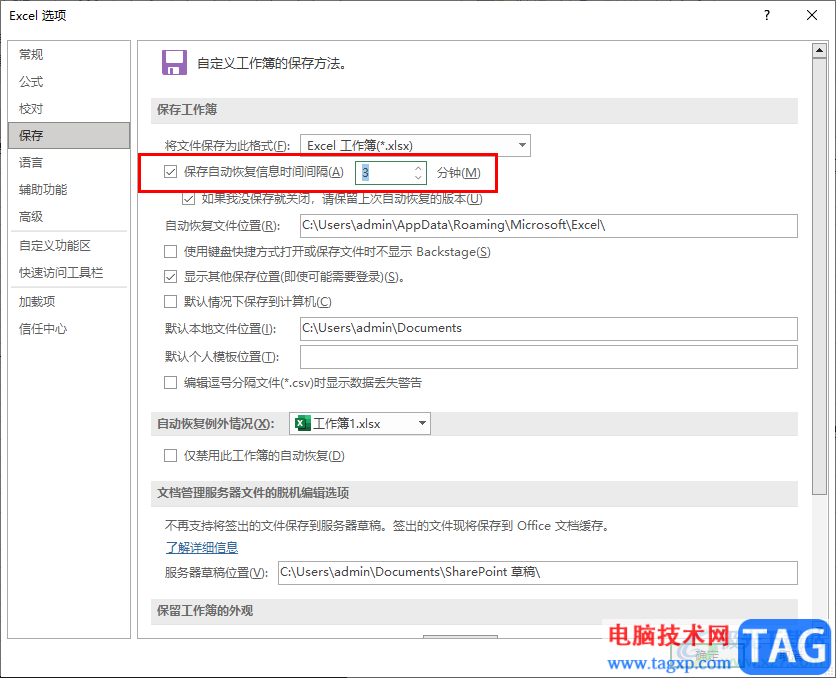Open 信任中心 category
Viewport: 836px width, 678px height.
[69, 329]
